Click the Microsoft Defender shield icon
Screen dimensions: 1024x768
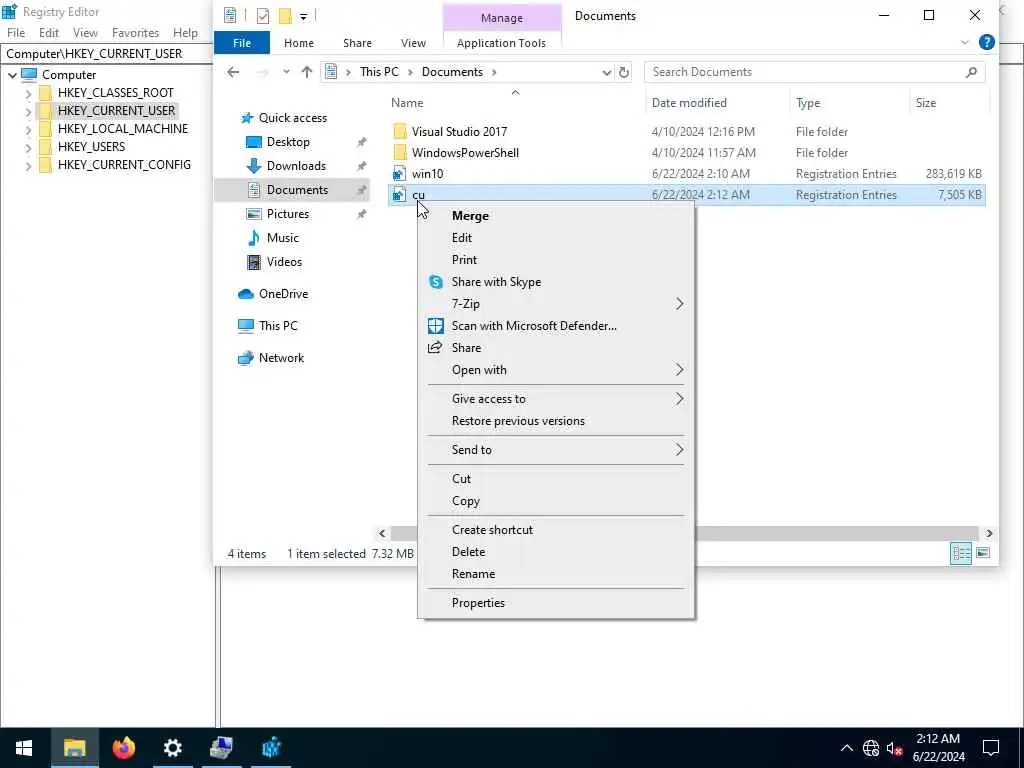(x=436, y=326)
